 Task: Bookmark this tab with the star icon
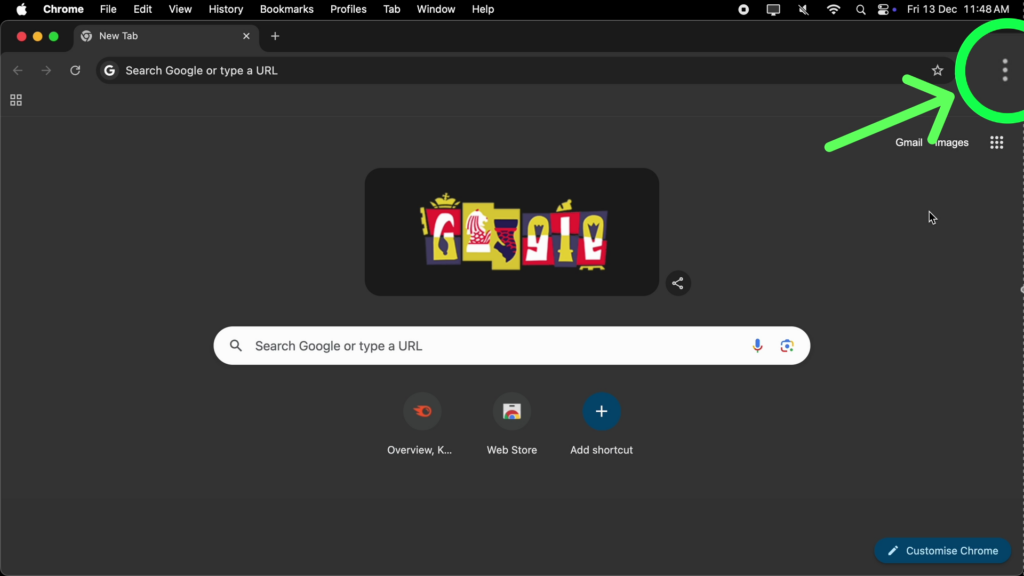click(x=937, y=71)
